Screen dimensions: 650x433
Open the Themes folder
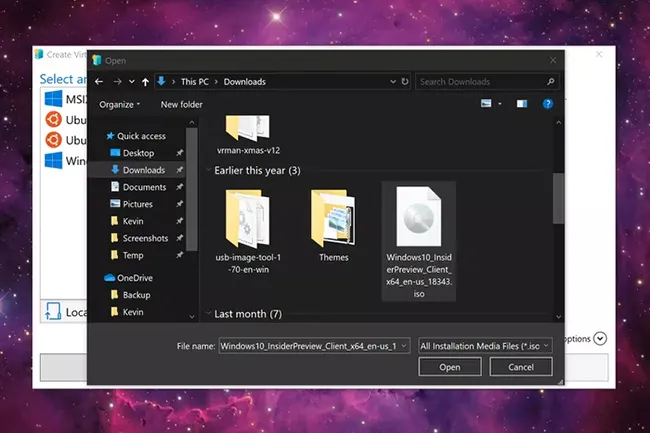click(333, 227)
